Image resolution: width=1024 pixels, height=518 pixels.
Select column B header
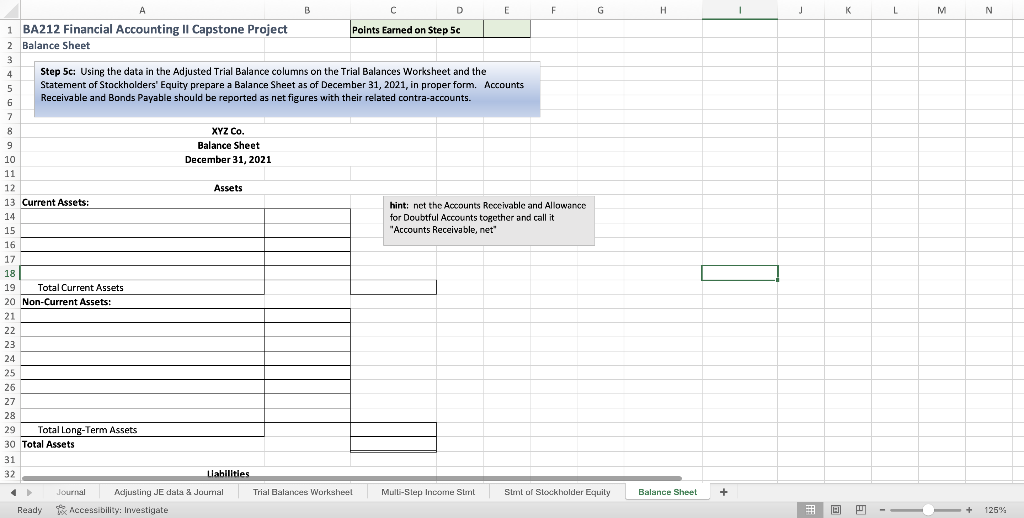(x=307, y=10)
